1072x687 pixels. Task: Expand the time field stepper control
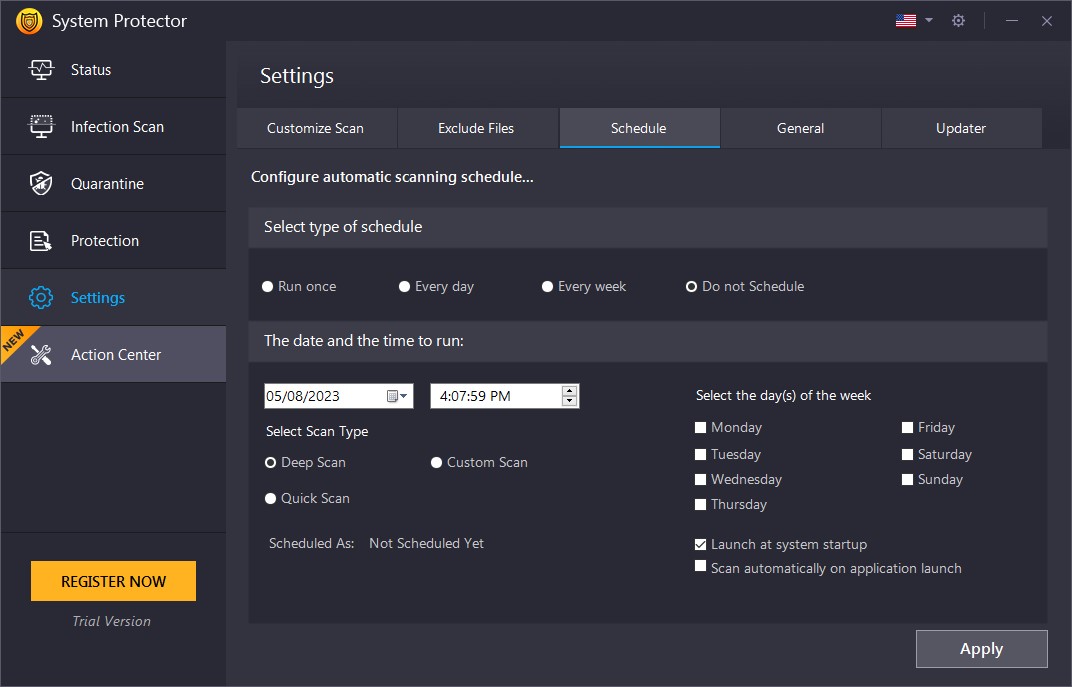(570, 395)
